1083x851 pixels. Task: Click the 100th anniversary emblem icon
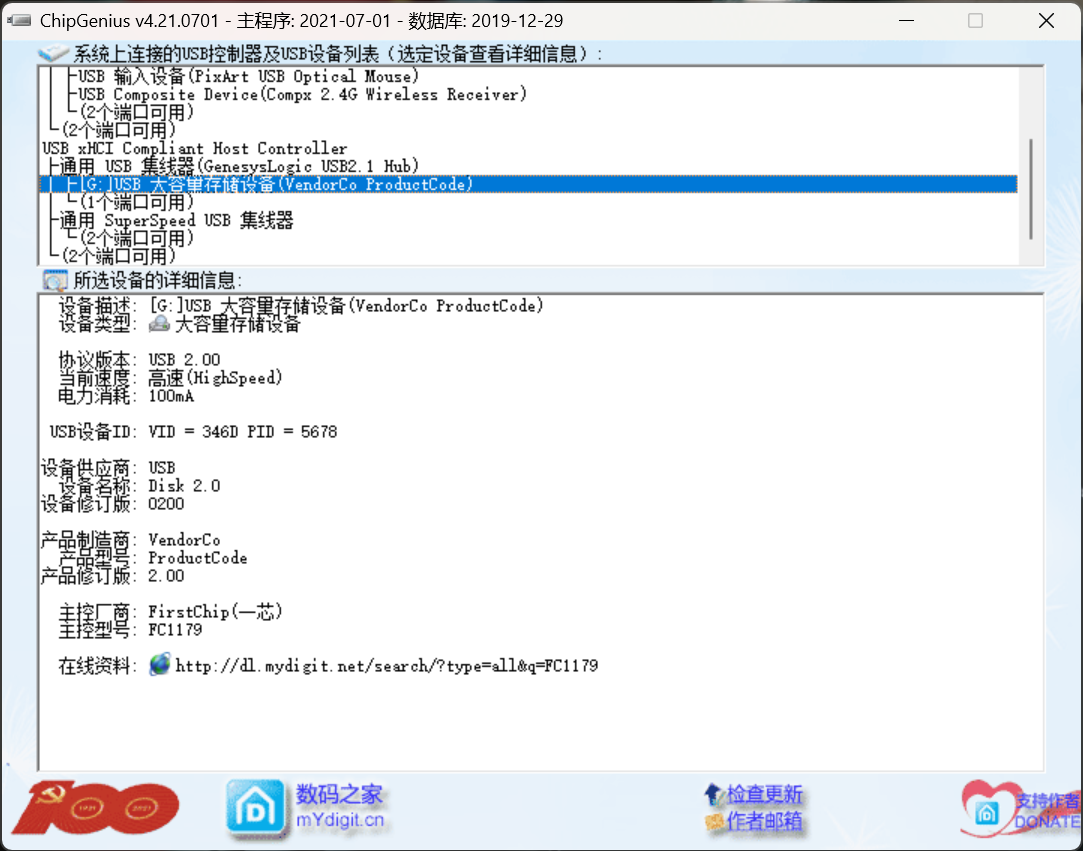pyautogui.click(x=97, y=807)
